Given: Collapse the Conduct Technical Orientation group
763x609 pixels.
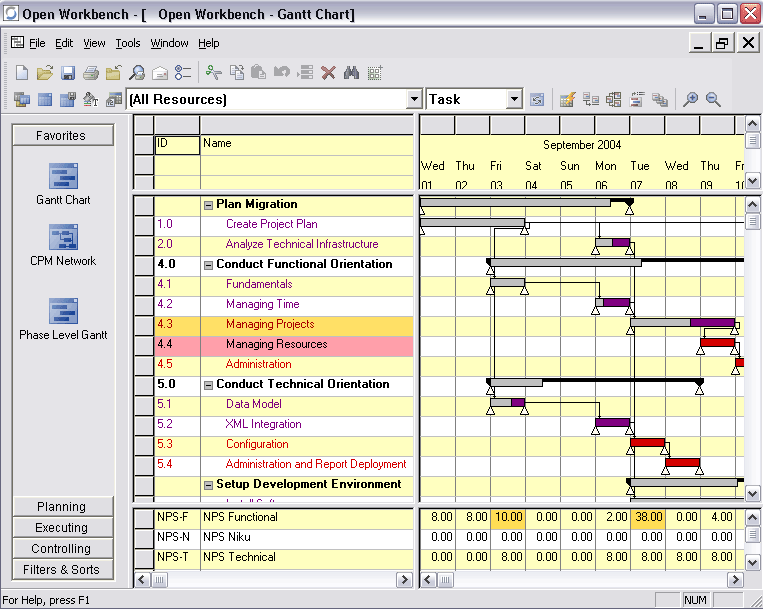Looking at the screenshot, I should click(x=209, y=385).
